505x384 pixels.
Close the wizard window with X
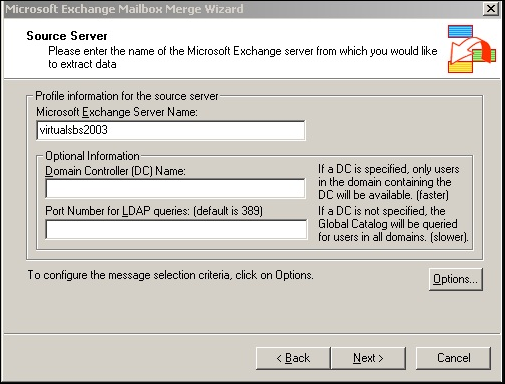[x=491, y=8]
